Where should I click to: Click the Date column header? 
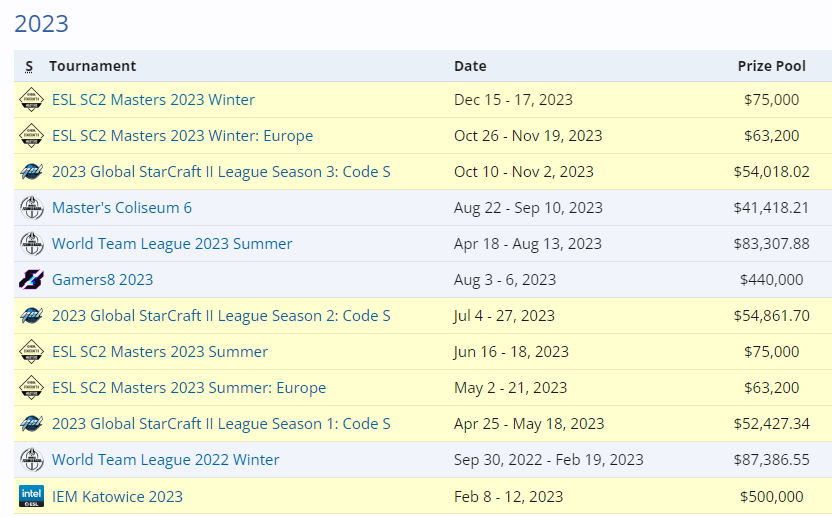click(x=470, y=66)
